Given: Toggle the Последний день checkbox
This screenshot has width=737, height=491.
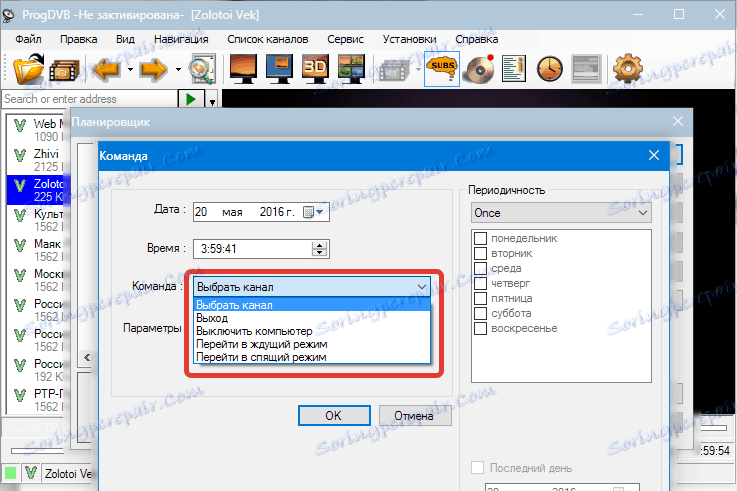Looking at the screenshot, I should coord(478,468).
